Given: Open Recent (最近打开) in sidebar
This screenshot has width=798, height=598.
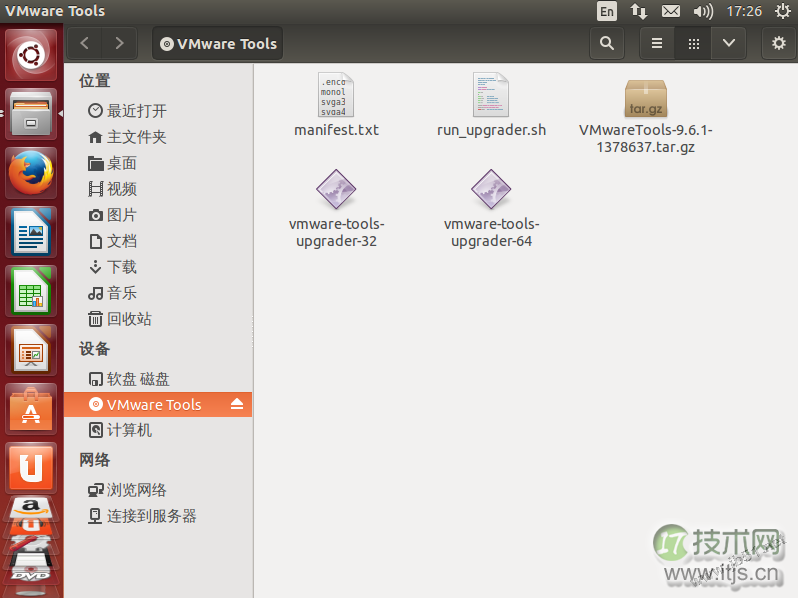Looking at the screenshot, I should click(x=158, y=110).
